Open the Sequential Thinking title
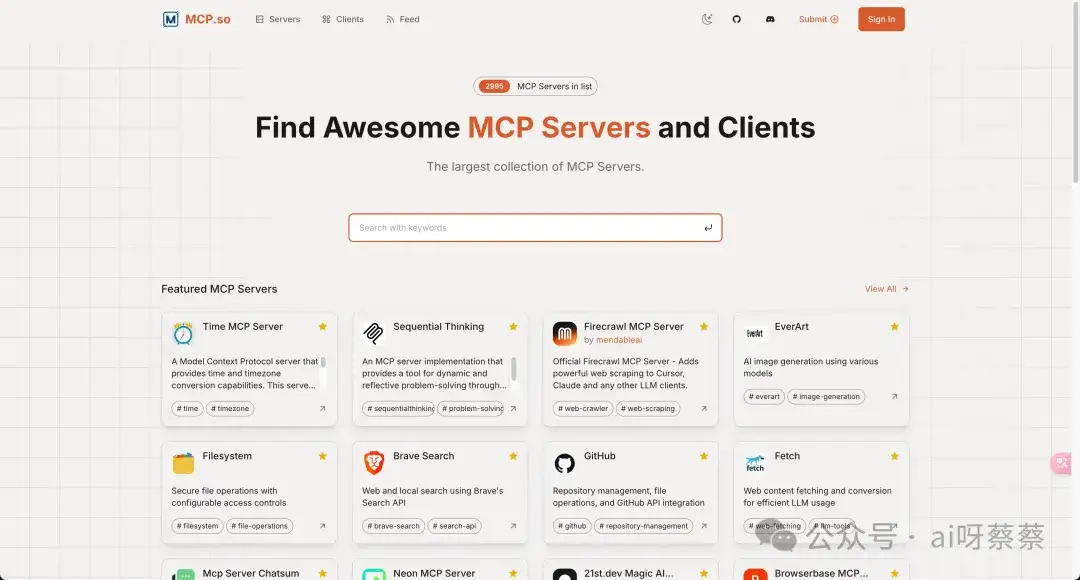 439,327
